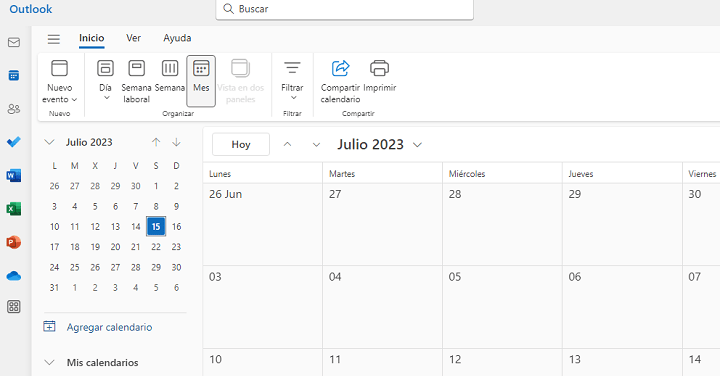Screen dimensions: 720x376
Task: Click the Imprimir printer icon
Action: pos(379,68)
